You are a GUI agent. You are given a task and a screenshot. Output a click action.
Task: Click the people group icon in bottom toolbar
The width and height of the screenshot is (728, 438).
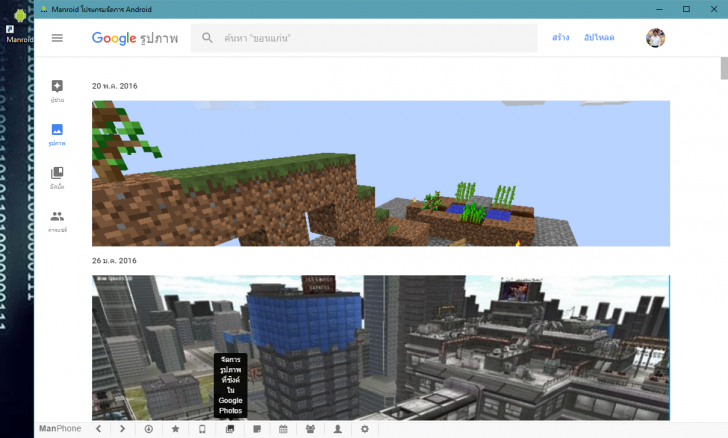[x=310, y=429]
